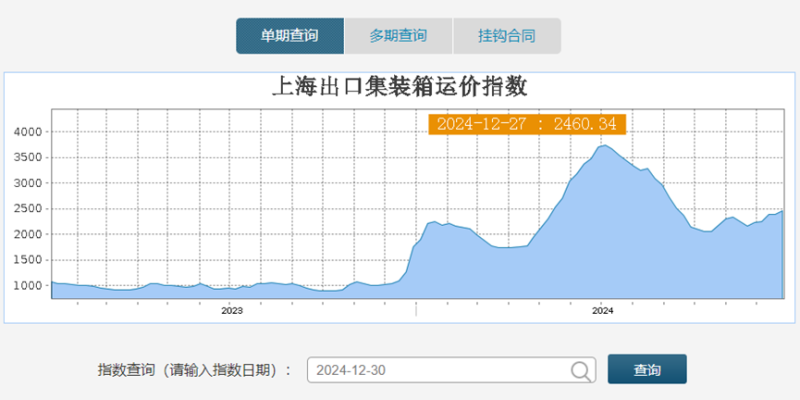The height and width of the screenshot is (400, 800).
Task: Select the 挂钩合同 tab
Action: 506,36
